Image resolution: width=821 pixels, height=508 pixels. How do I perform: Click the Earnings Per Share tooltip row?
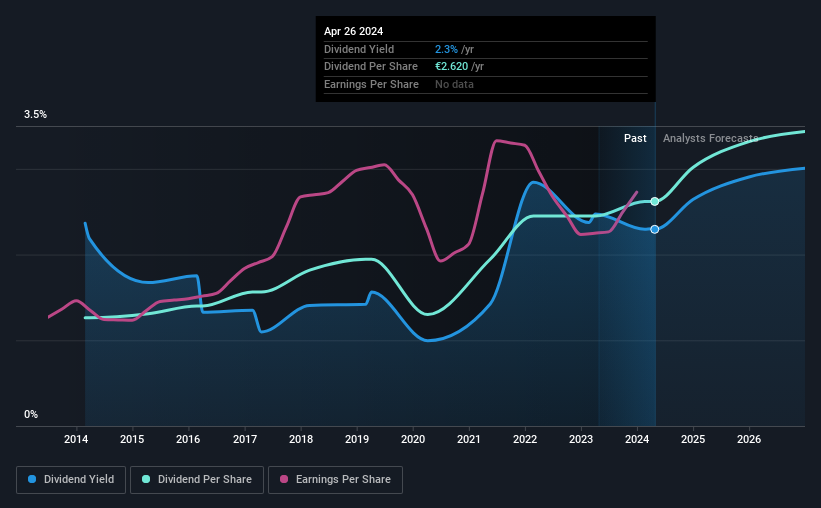[x=485, y=84]
